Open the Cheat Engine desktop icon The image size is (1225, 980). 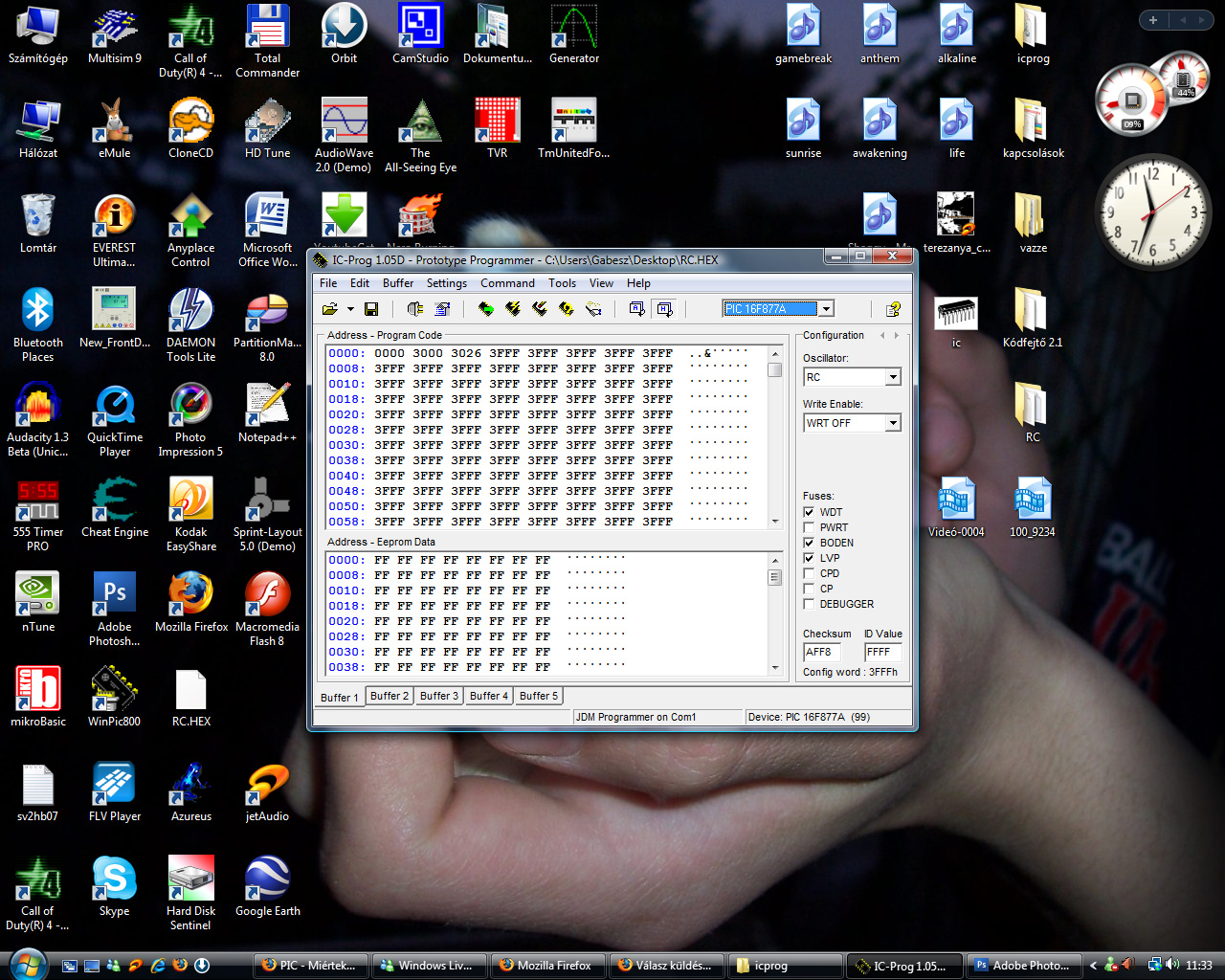(115, 508)
